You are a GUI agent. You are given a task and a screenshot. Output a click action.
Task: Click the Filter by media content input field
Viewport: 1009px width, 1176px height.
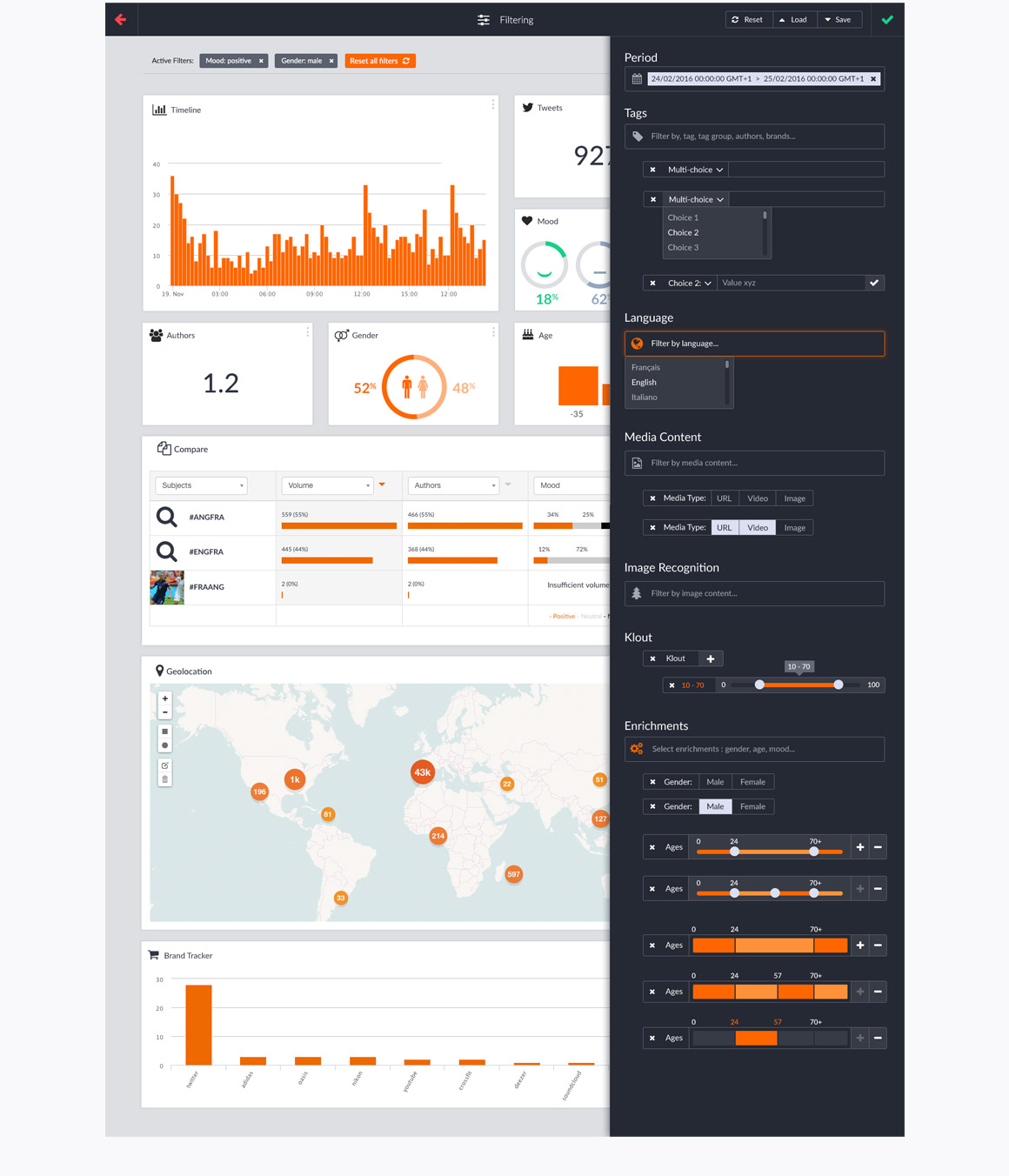click(754, 463)
